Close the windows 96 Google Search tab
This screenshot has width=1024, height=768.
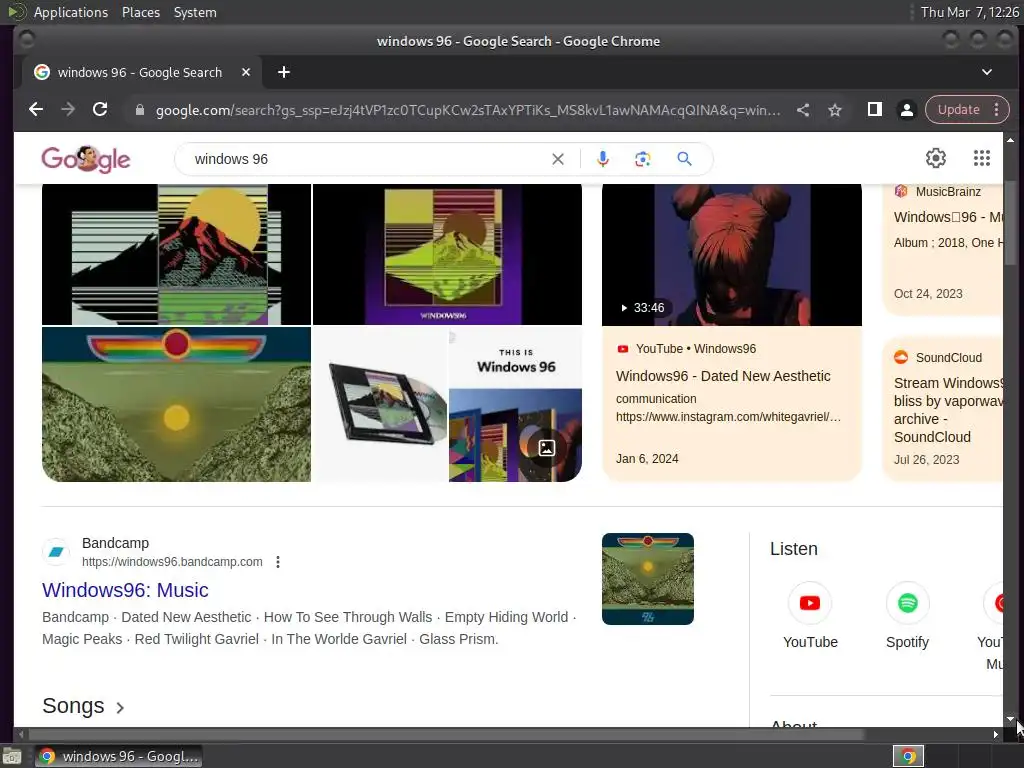[x=246, y=72]
